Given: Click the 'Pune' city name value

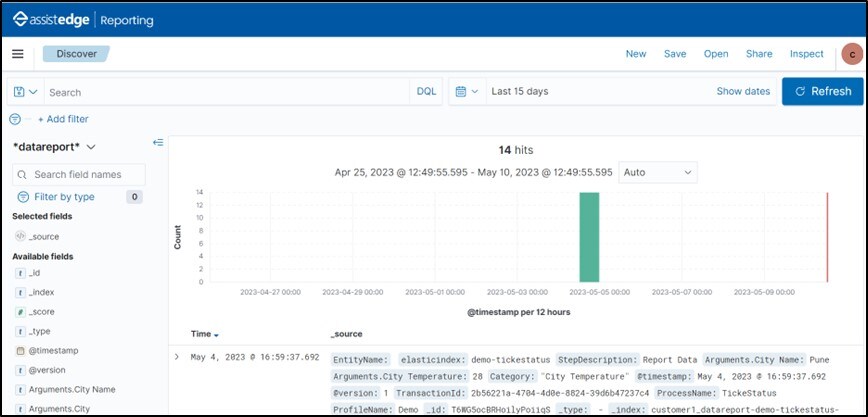Looking at the screenshot, I should (819, 359).
